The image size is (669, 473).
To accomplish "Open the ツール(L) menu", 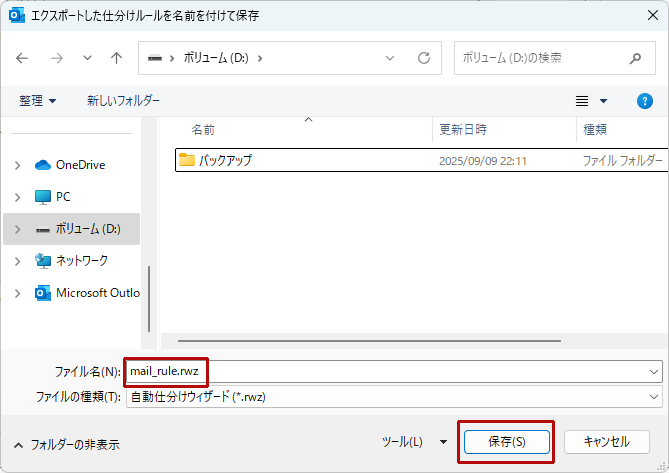I will (x=412, y=441).
